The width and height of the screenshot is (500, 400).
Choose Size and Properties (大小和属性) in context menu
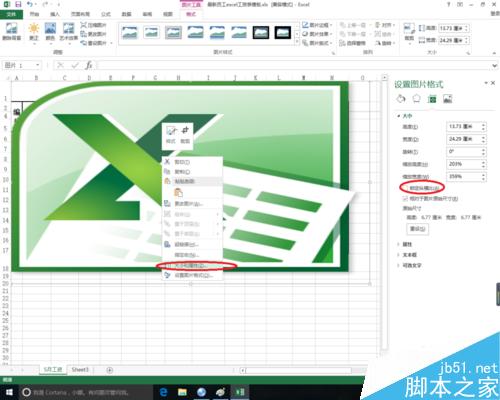[192, 266]
